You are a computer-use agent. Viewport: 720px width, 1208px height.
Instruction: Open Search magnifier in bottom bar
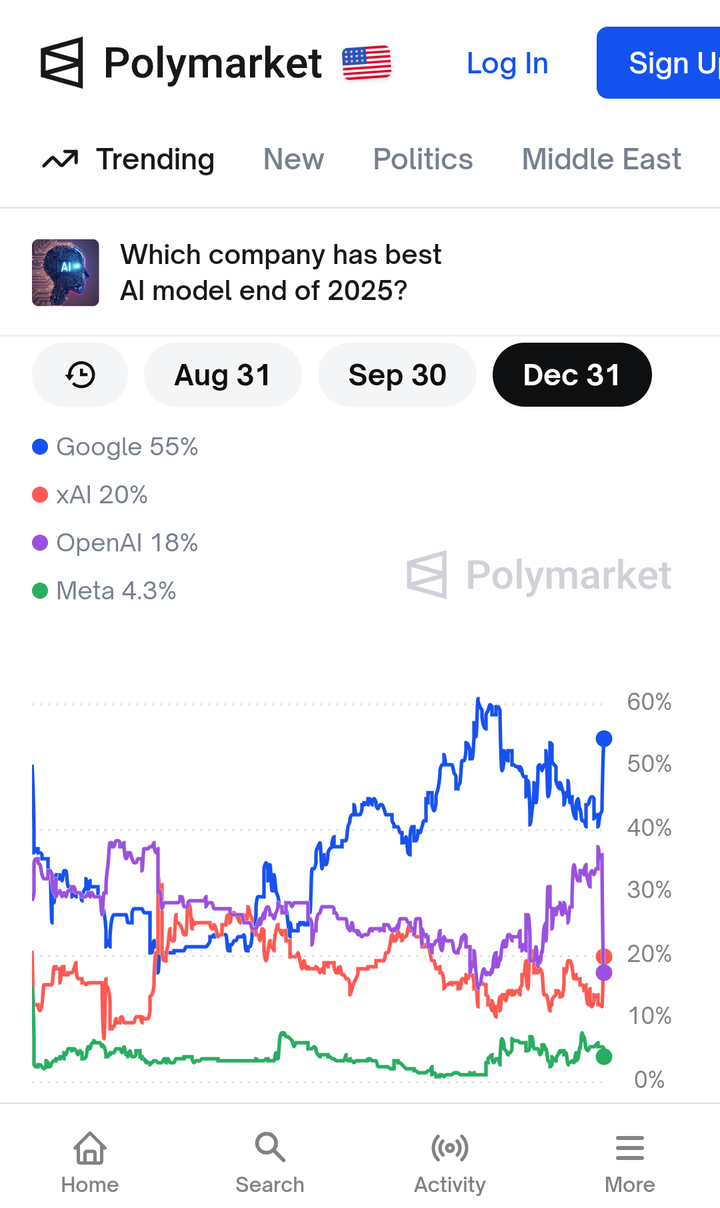point(270,1147)
